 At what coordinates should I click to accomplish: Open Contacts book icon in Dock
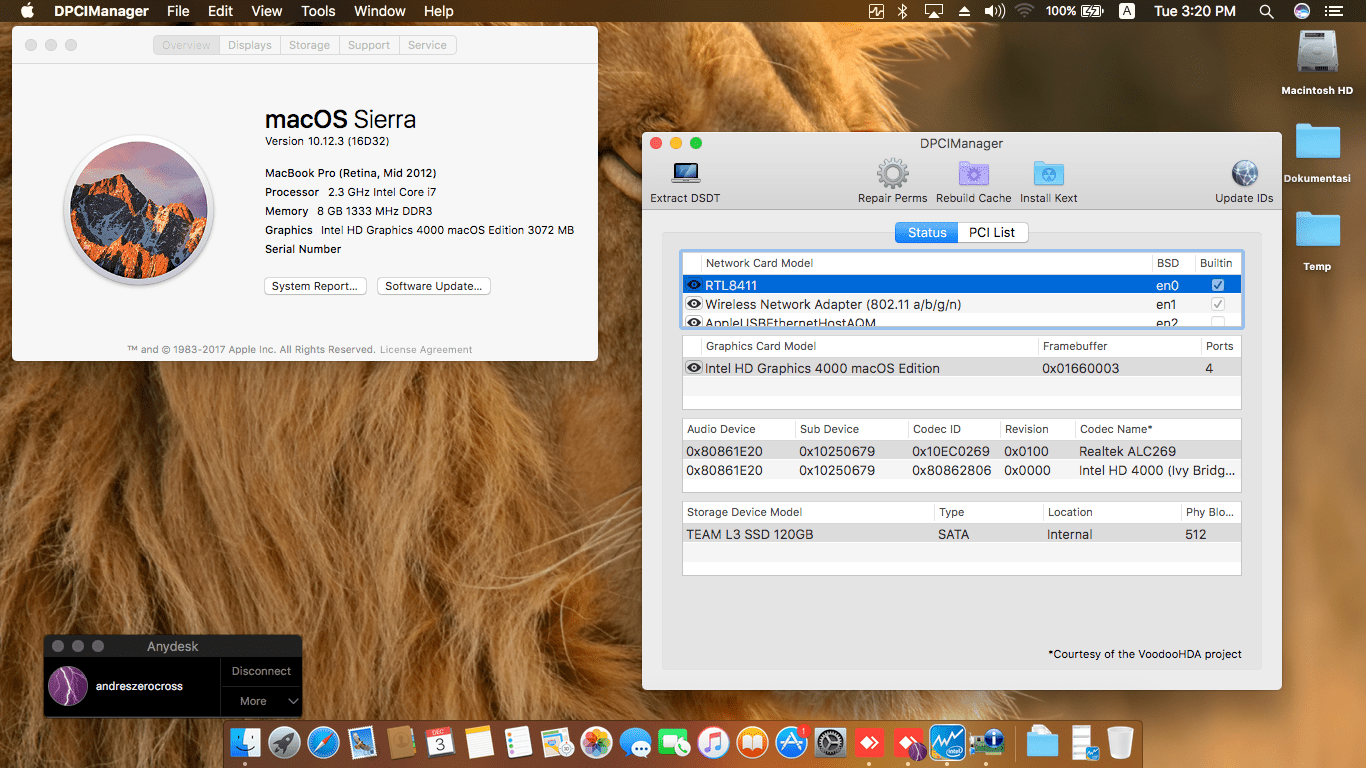tap(401, 742)
